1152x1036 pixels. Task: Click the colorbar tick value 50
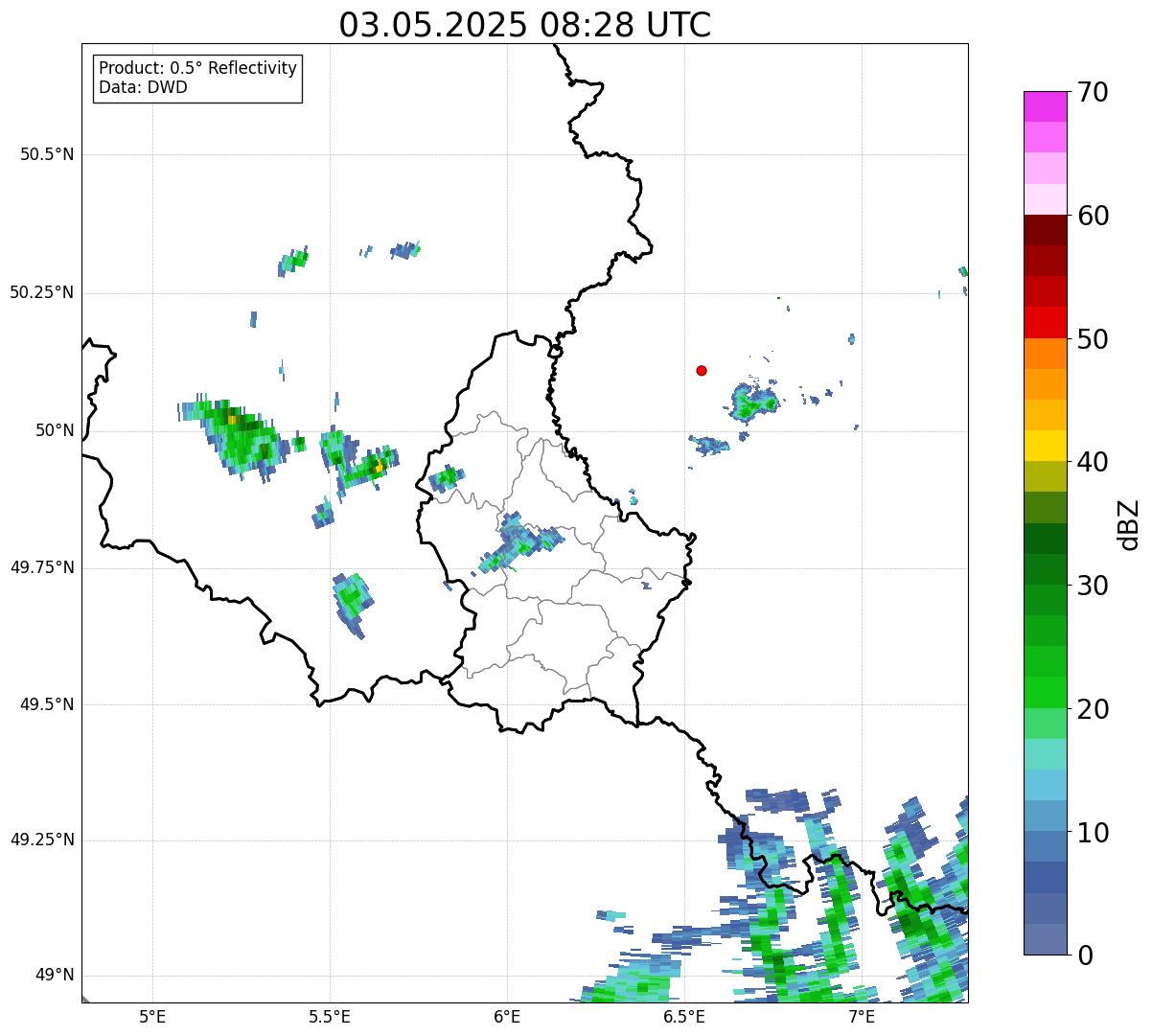1093,339
